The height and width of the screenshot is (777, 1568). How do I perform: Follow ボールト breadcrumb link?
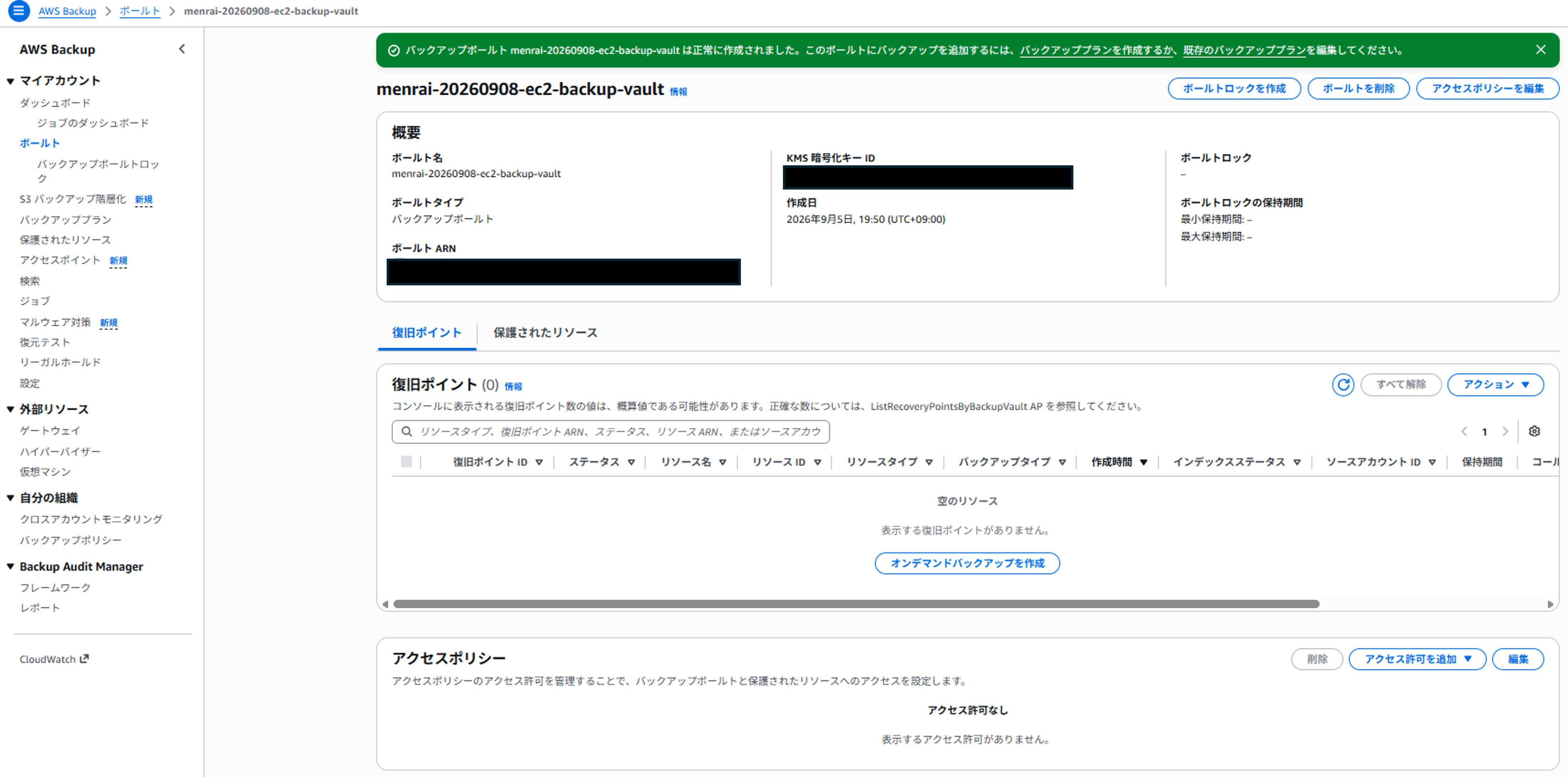click(139, 11)
